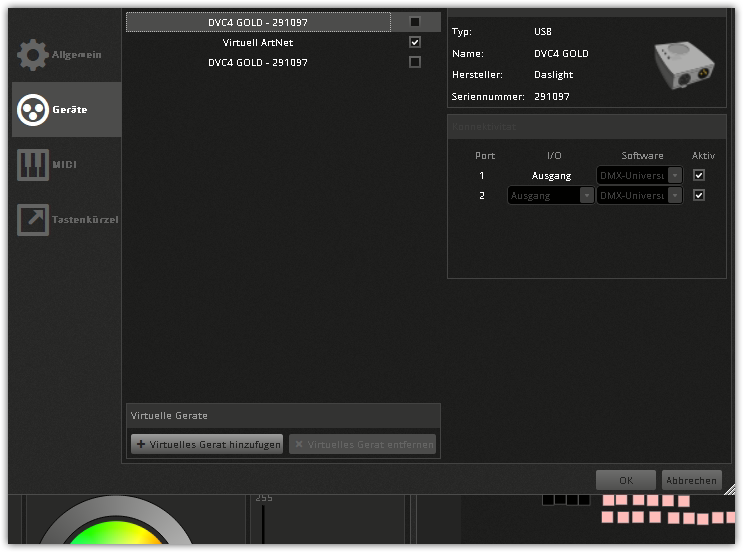Click the Typ value USB
The image size is (743, 552).
click(x=543, y=32)
